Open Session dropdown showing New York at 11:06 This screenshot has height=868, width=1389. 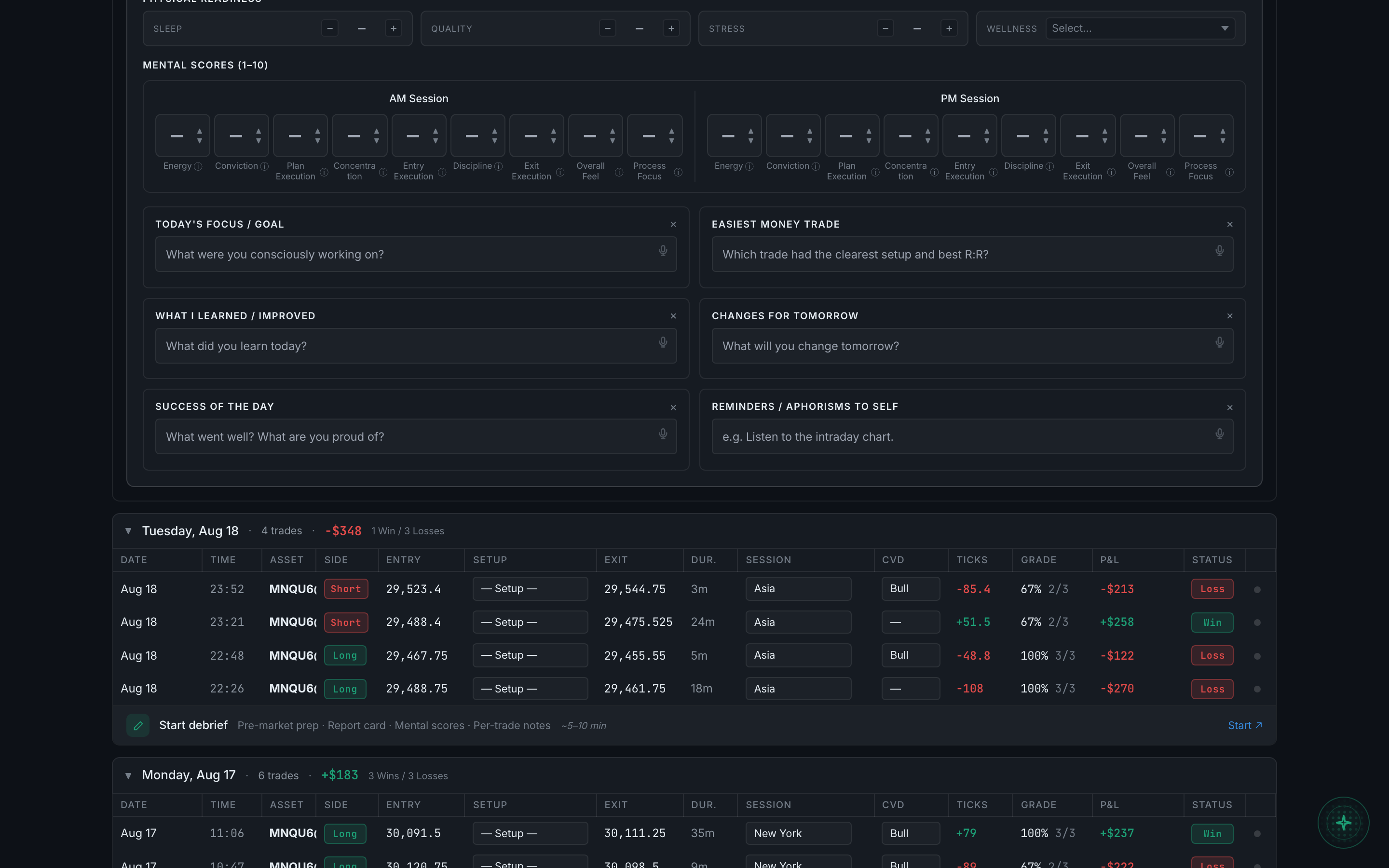(x=798, y=834)
